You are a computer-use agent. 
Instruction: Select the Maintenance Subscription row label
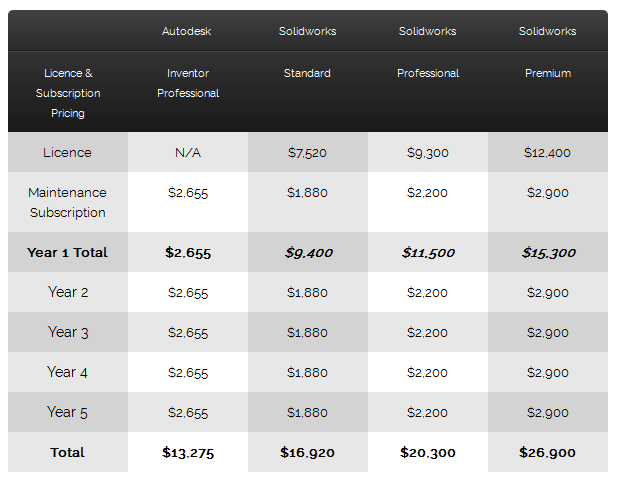pyautogui.click(x=68, y=202)
